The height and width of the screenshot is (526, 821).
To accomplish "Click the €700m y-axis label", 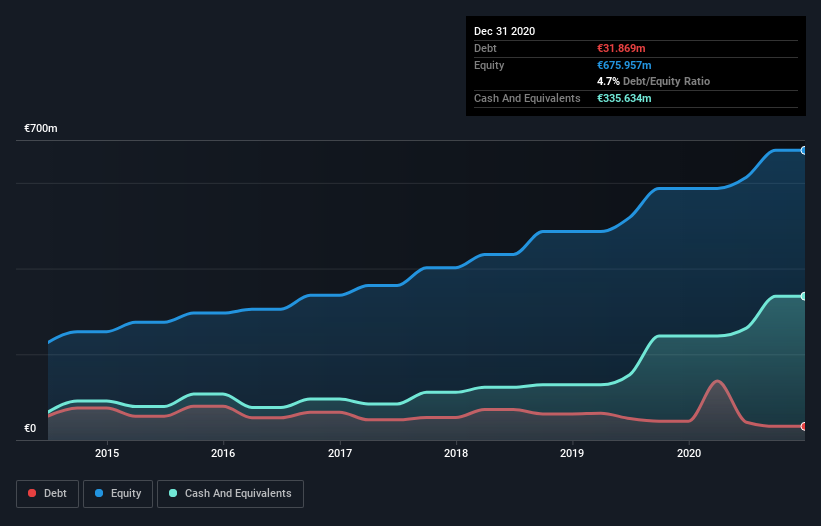I will tap(41, 128).
